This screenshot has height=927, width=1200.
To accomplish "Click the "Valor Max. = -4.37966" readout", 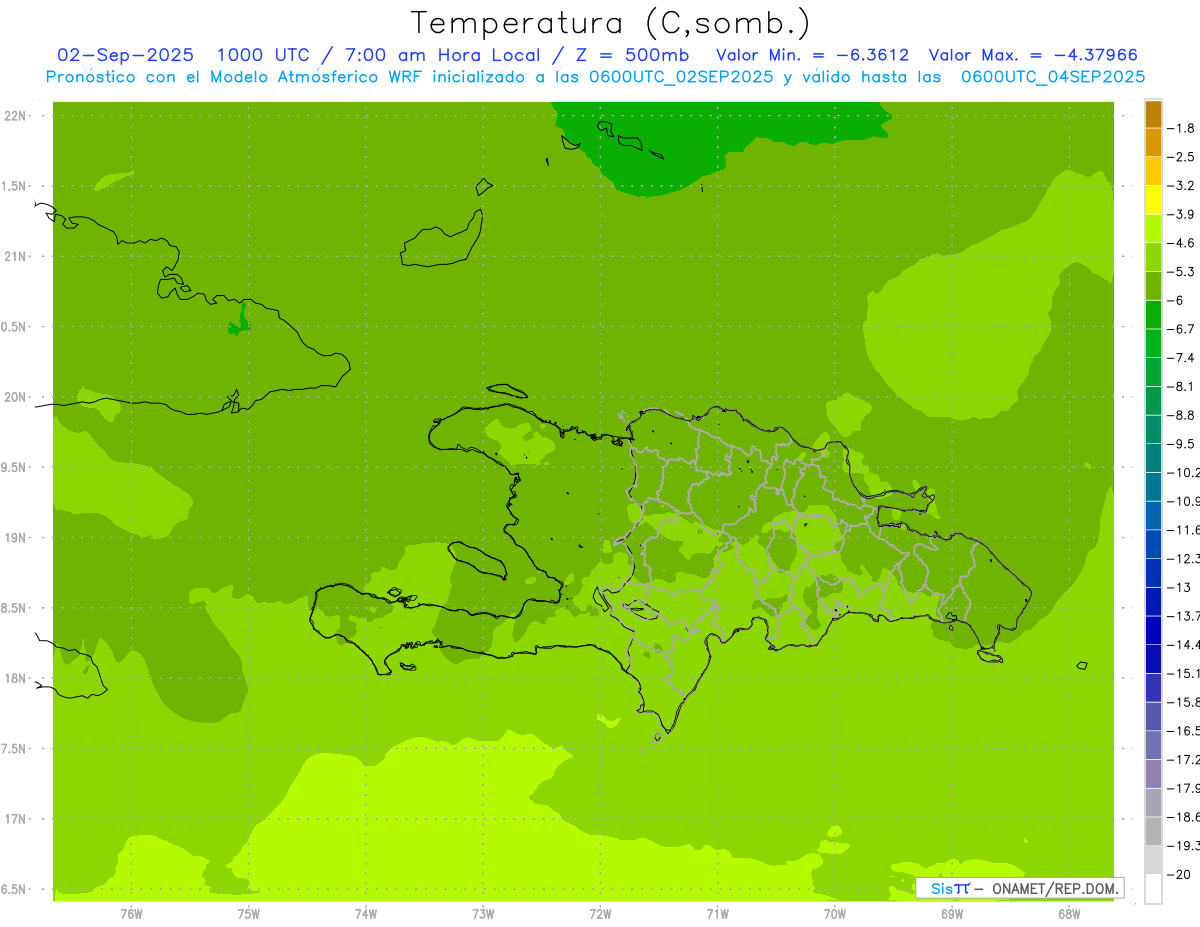I will (x=1033, y=55).
